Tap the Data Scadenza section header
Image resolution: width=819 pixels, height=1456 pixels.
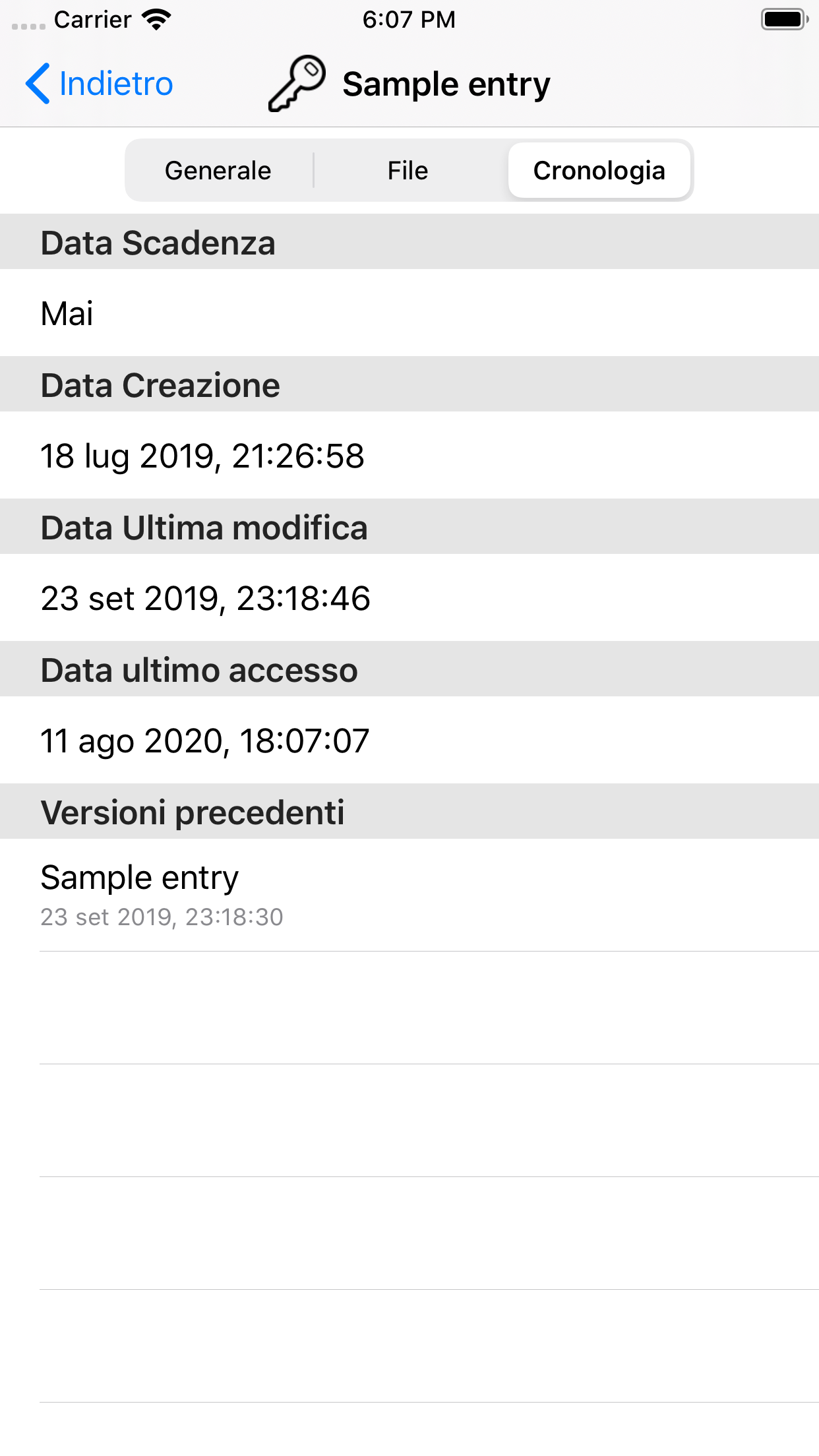(x=158, y=241)
